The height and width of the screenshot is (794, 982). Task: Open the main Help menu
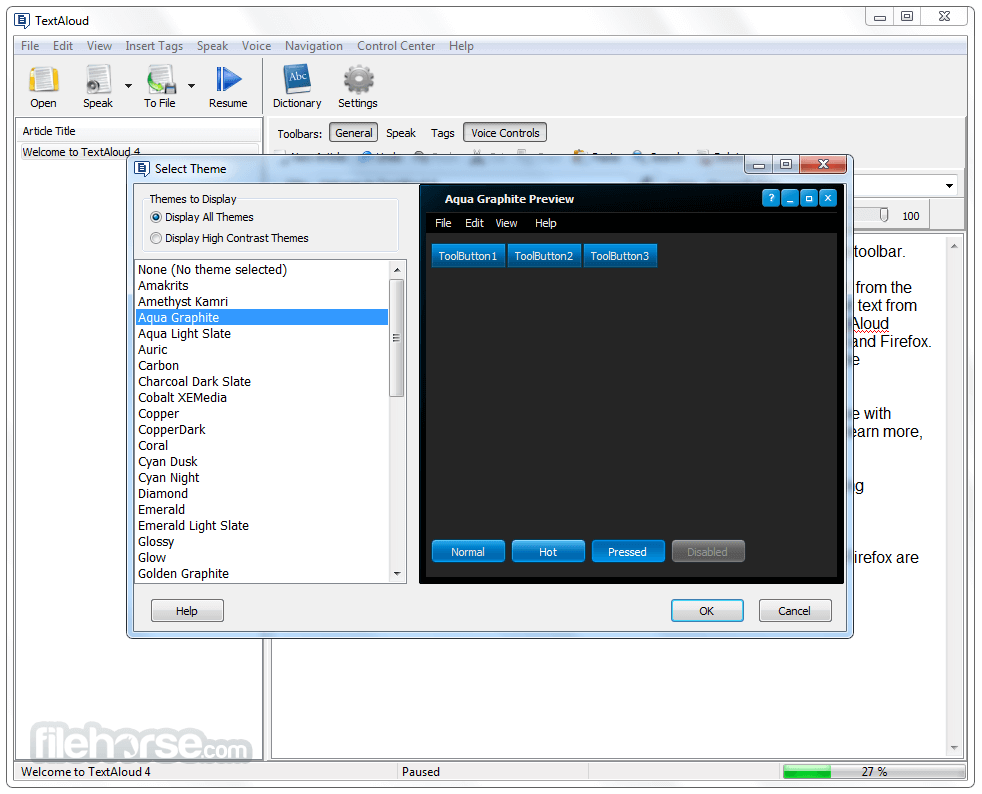pos(461,46)
